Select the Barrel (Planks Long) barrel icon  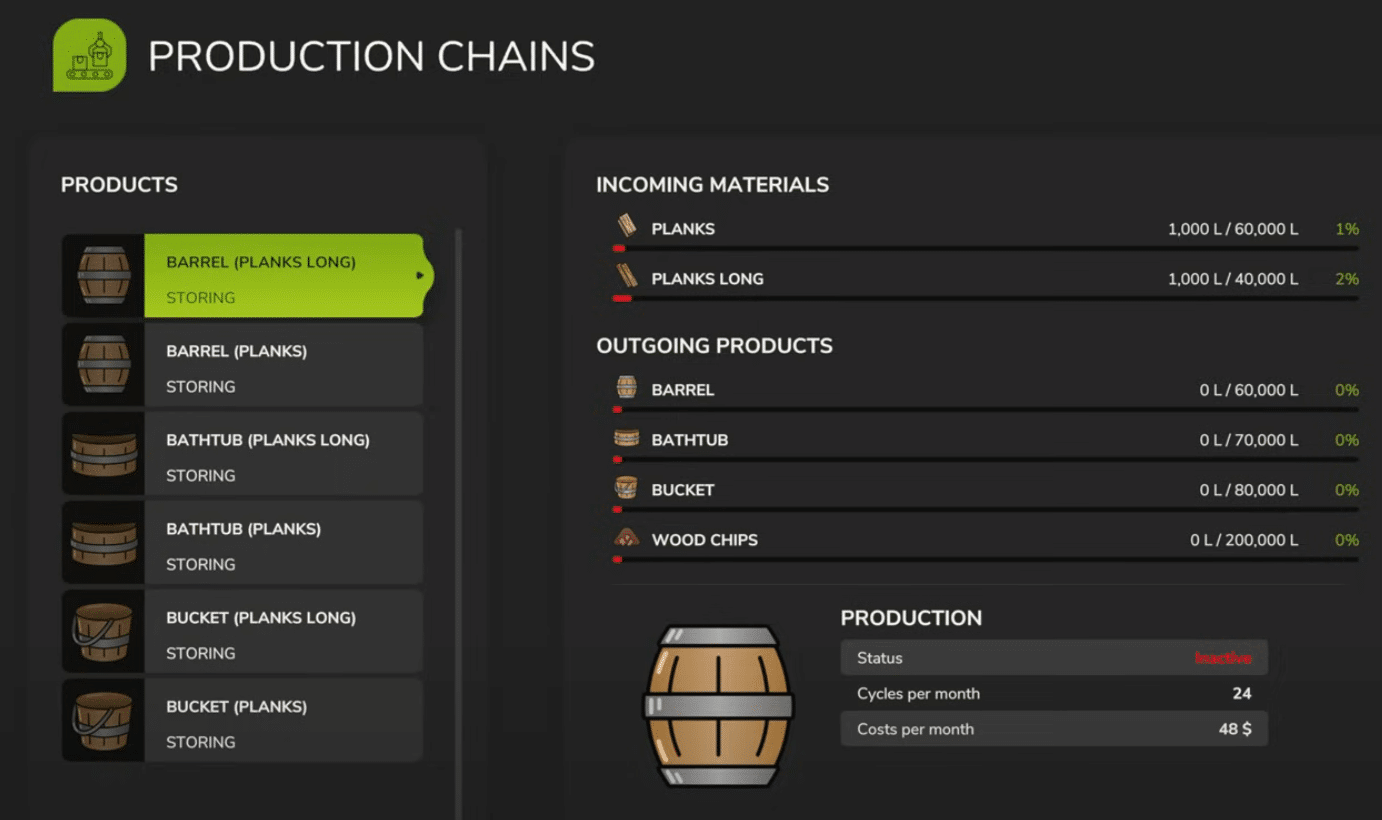coord(104,276)
